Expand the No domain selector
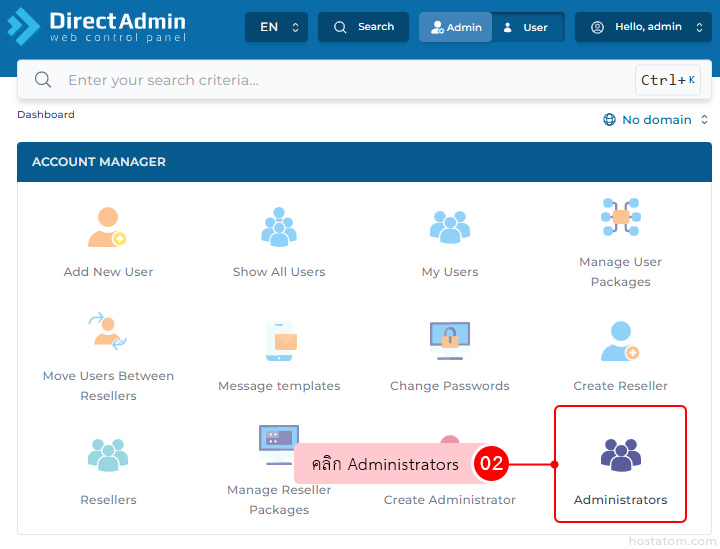This screenshot has width=720, height=549. point(655,120)
